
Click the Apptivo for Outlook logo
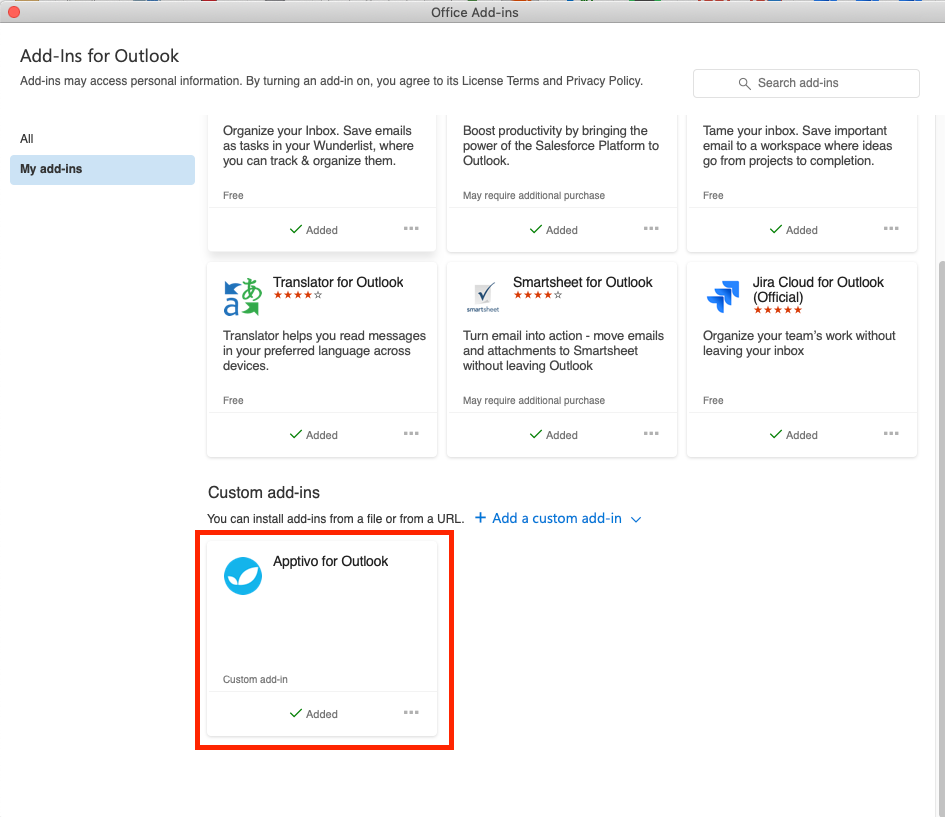[x=243, y=576]
